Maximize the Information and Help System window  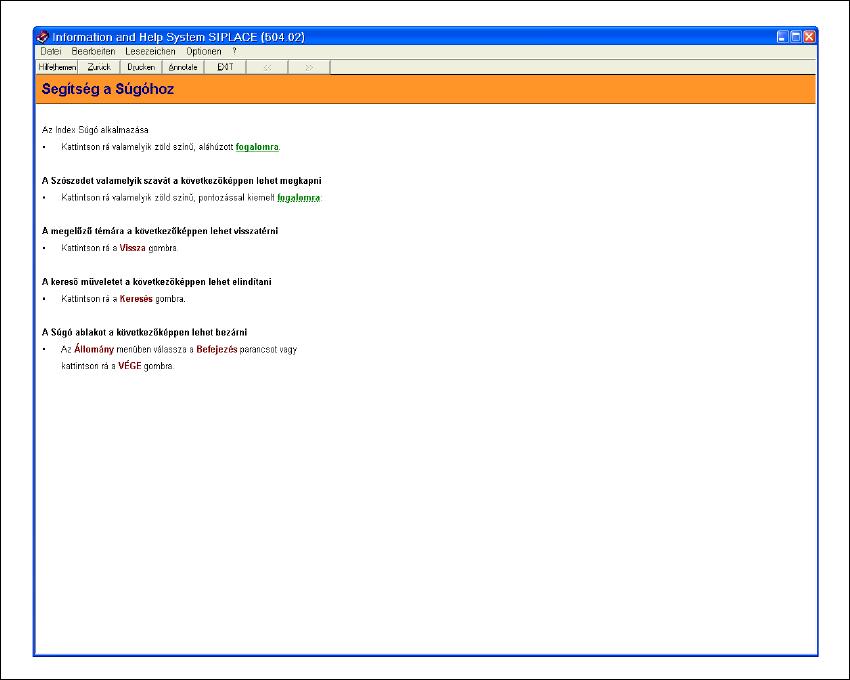click(796, 37)
